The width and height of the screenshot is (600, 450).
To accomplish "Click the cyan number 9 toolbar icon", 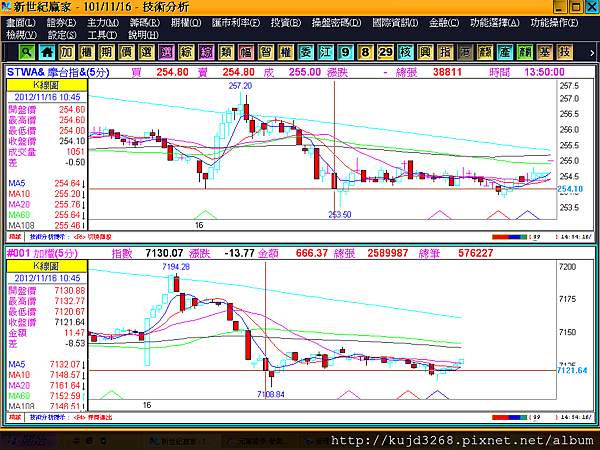I will coord(345,52).
